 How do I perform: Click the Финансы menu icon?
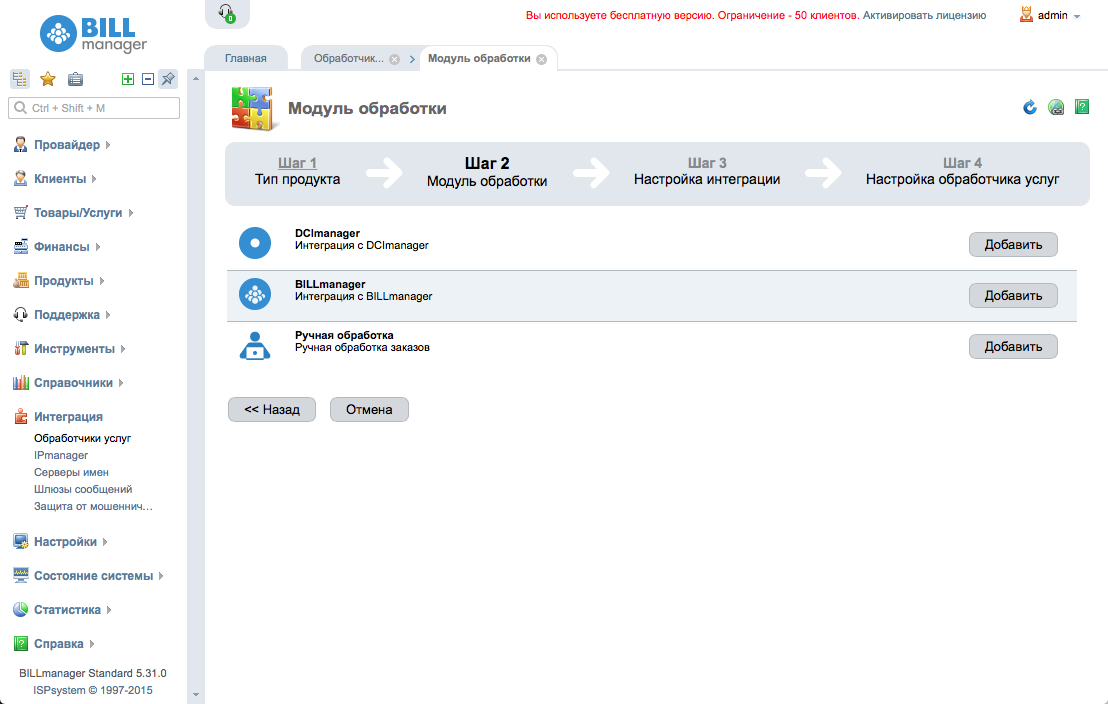coord(20,246)
